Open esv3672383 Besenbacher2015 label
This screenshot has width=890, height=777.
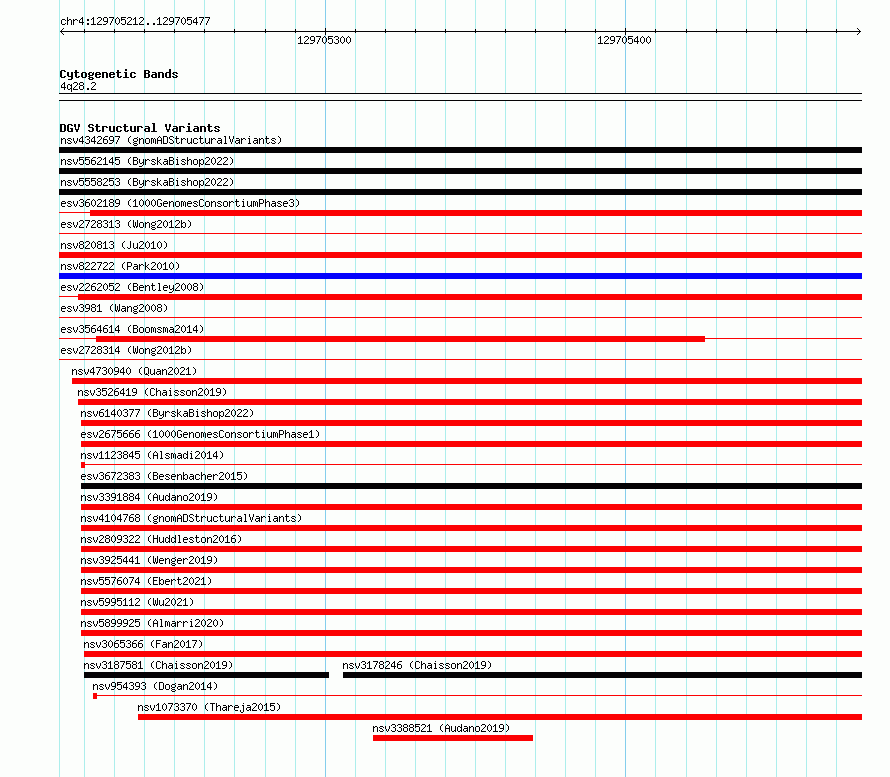point(164,476)
